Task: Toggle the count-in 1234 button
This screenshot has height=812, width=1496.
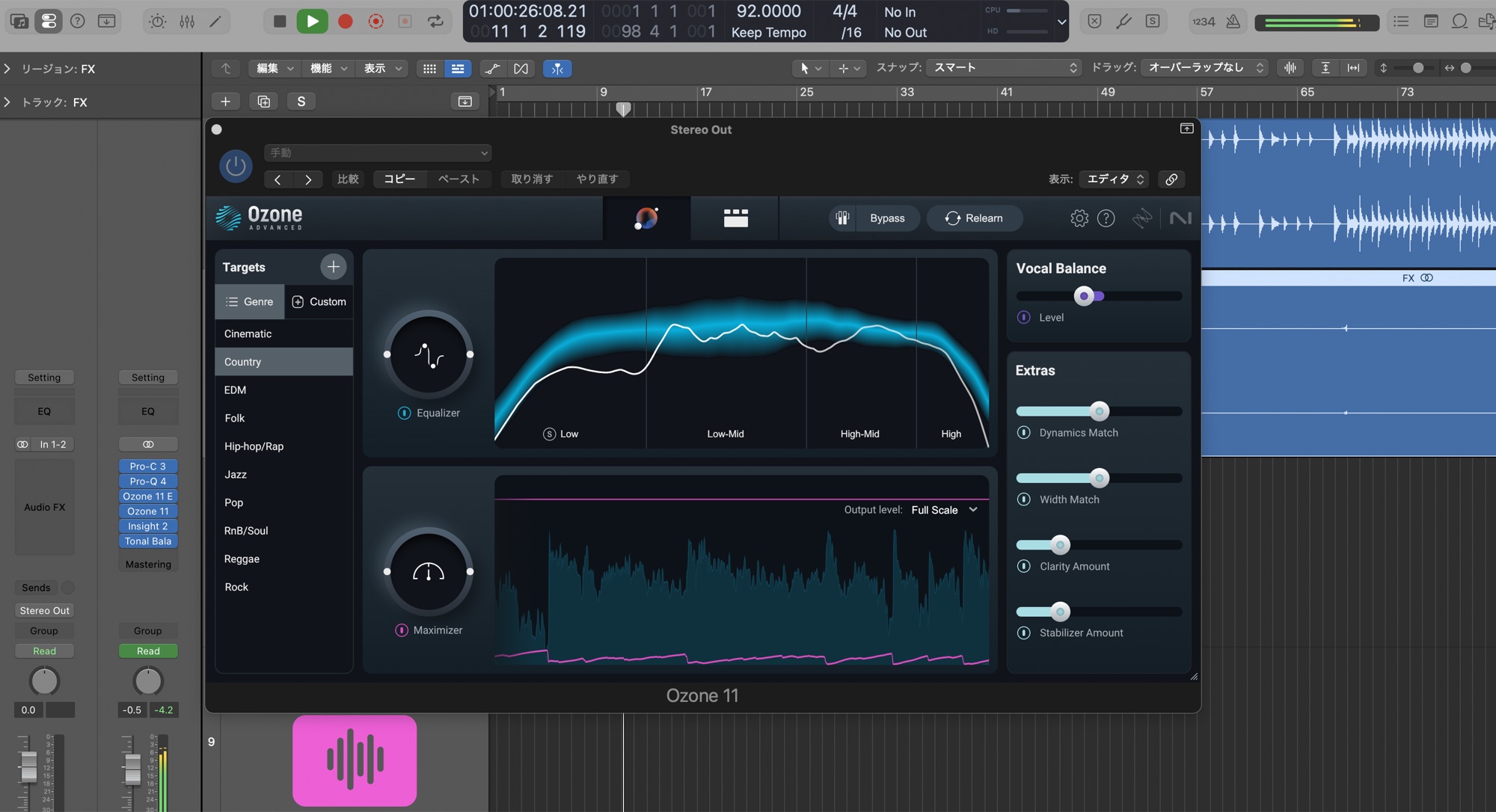Action: (x=1204, y=21)
